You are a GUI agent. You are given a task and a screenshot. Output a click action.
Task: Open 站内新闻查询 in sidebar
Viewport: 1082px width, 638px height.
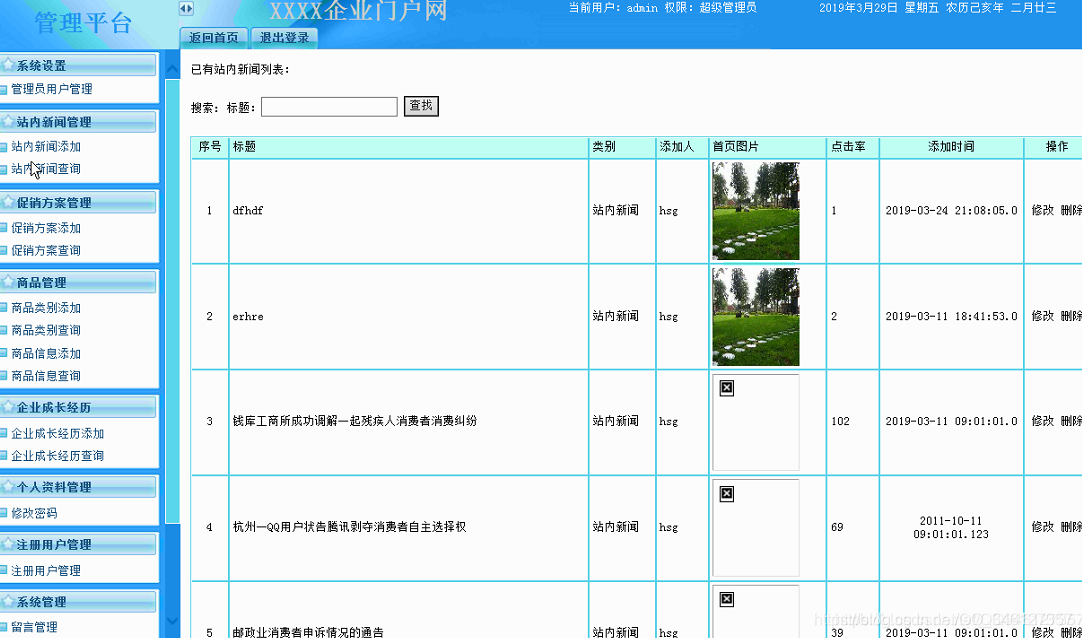click(x=46, y=169)
